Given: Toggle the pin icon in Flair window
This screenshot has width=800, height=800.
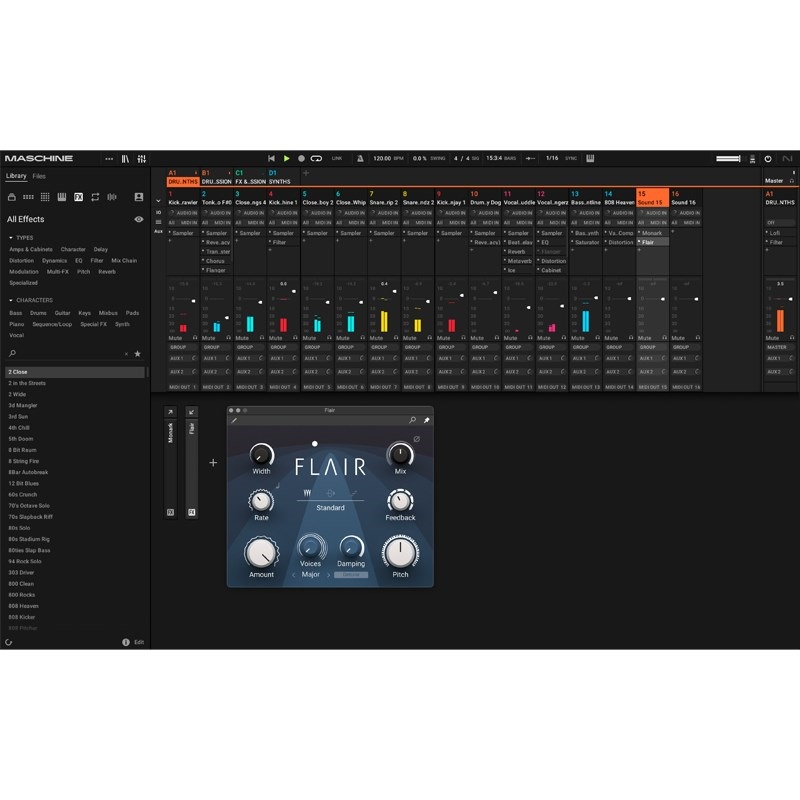Looking at the screenshot, I should [427, 420].
